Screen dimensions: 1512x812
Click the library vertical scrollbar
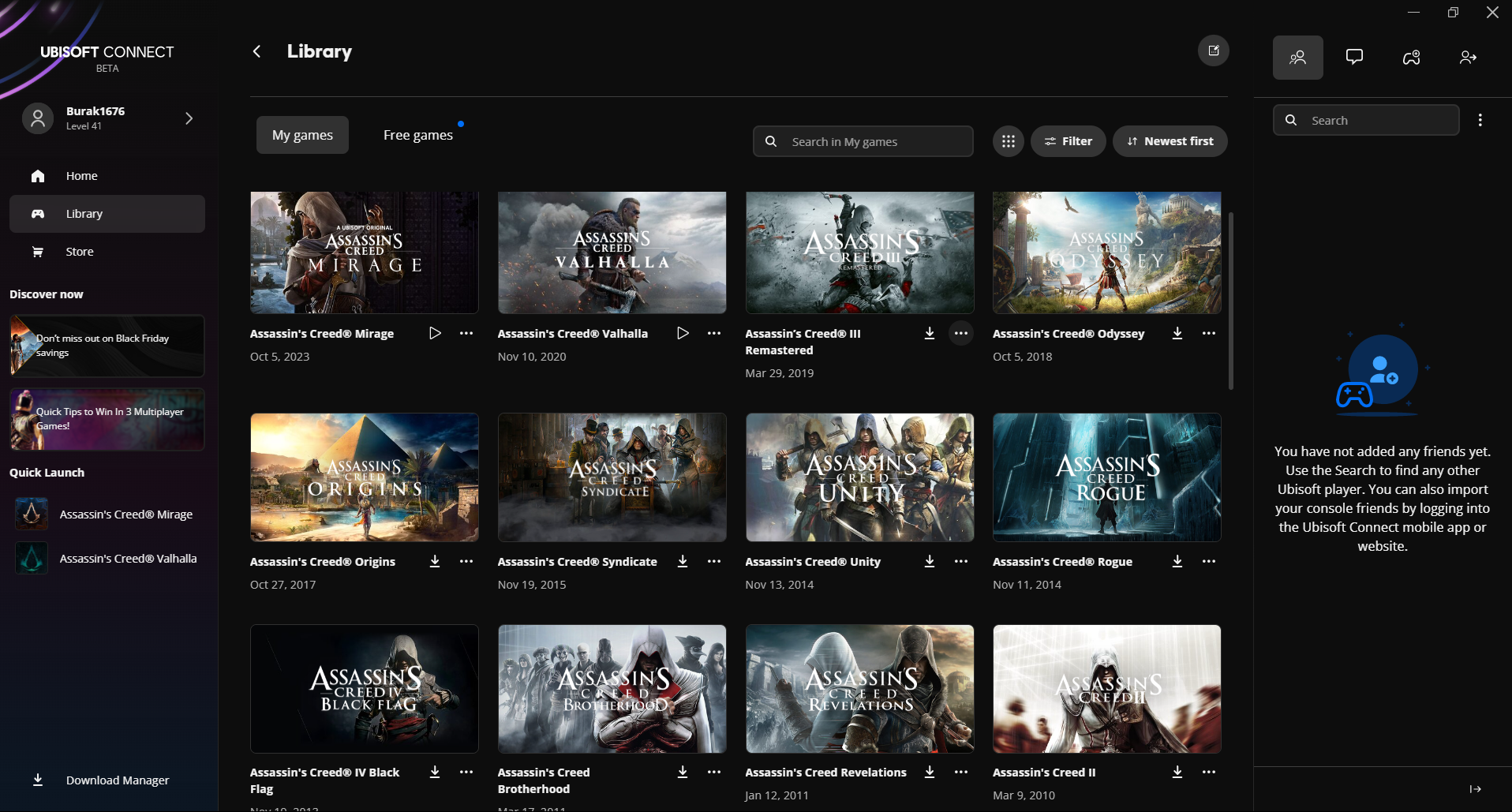pos(1231,301)
